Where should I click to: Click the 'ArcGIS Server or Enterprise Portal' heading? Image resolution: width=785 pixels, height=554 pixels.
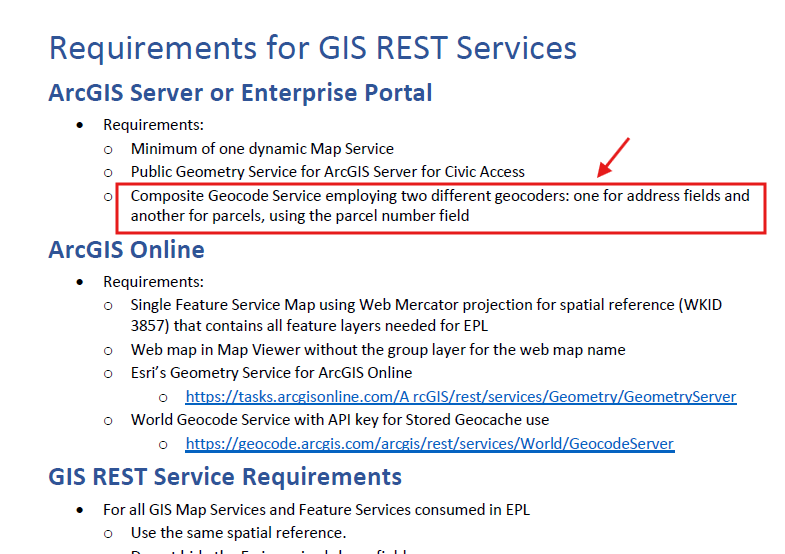(240, 93)
